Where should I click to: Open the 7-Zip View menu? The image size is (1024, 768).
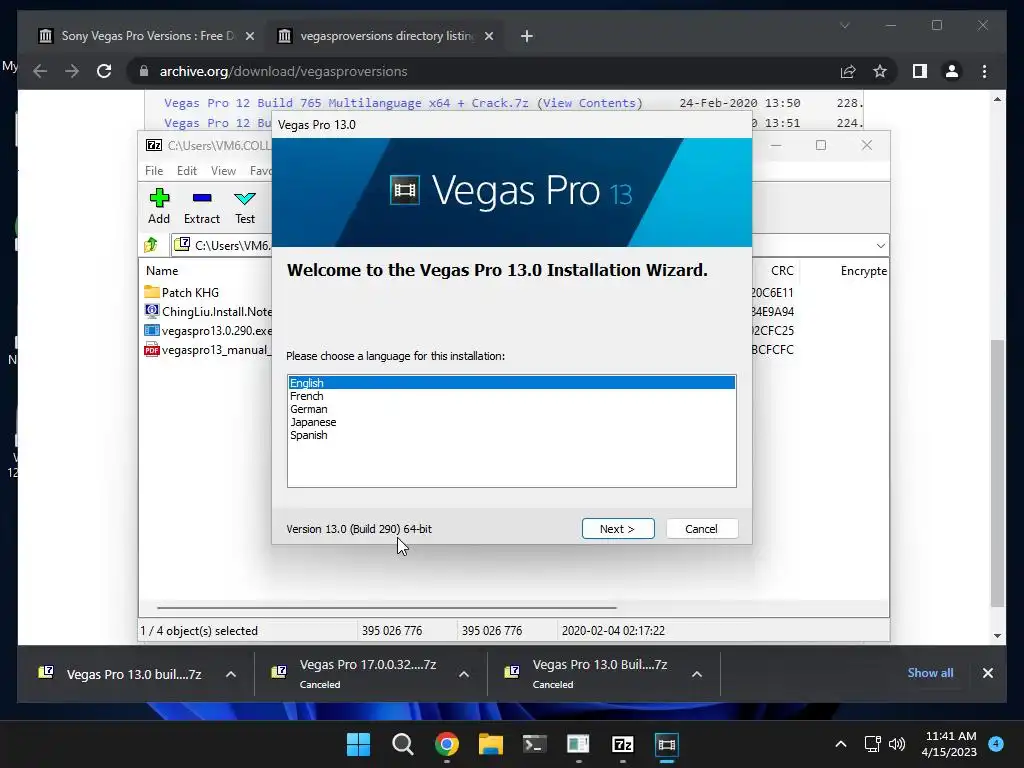tap(223, 170)
